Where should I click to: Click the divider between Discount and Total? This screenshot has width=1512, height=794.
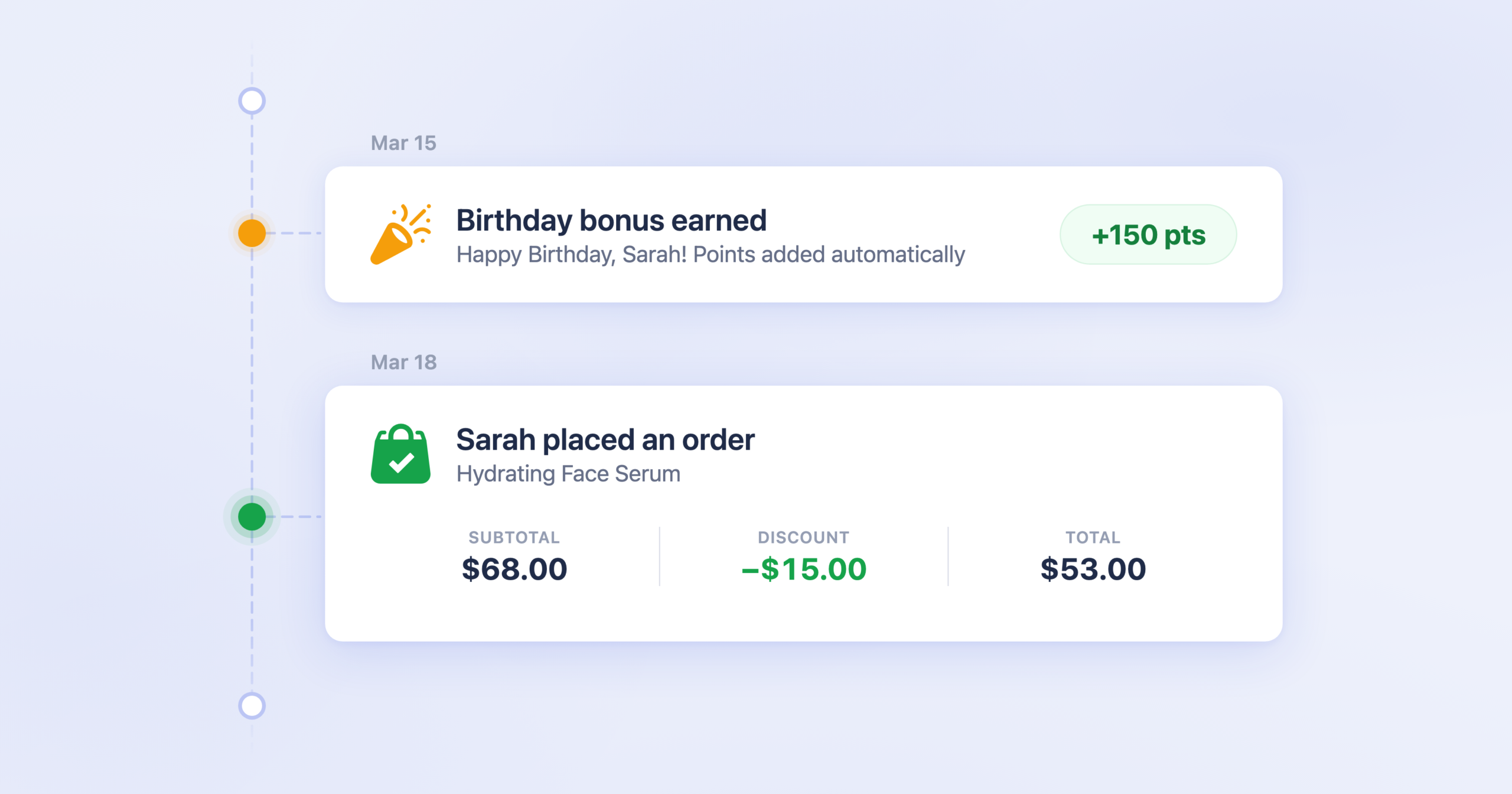(948, 557)
